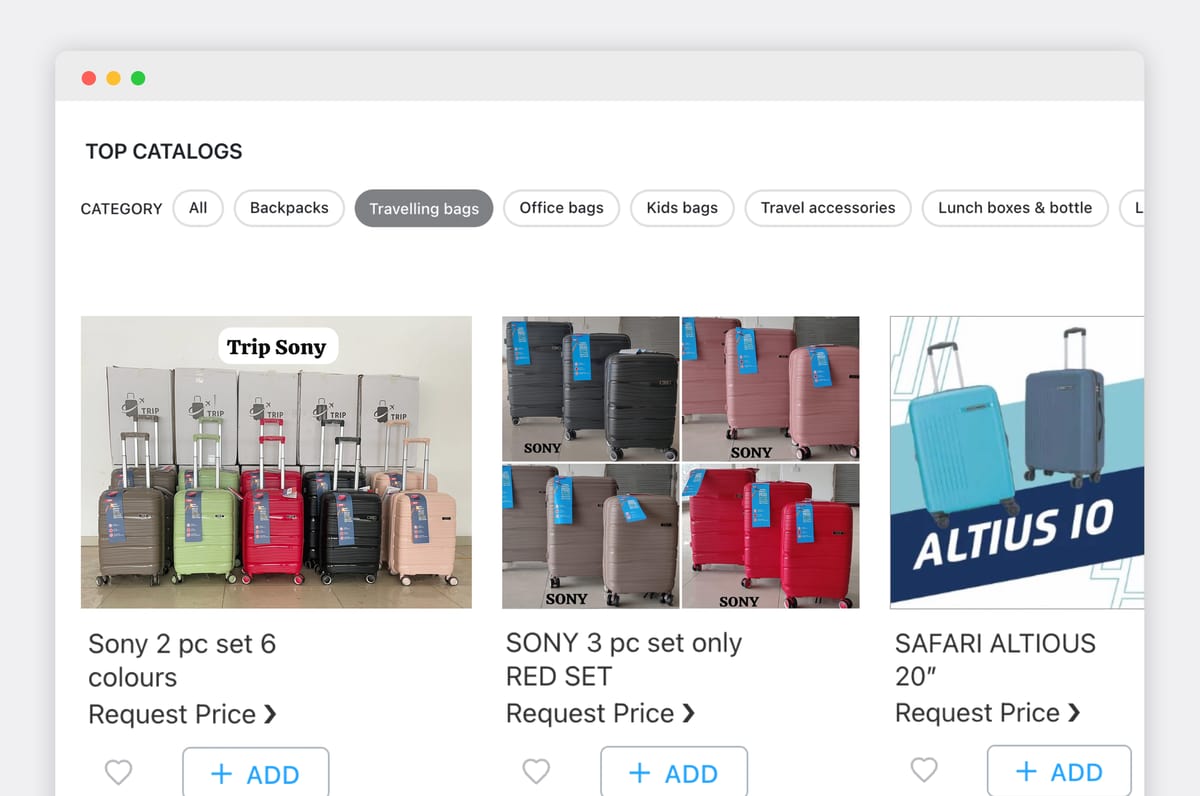The height and width of the screenshot is (796, 1200).
Task: Open the Request Price arrow for SAFARI ALTIOUS
Action: tap(1077, 713)
